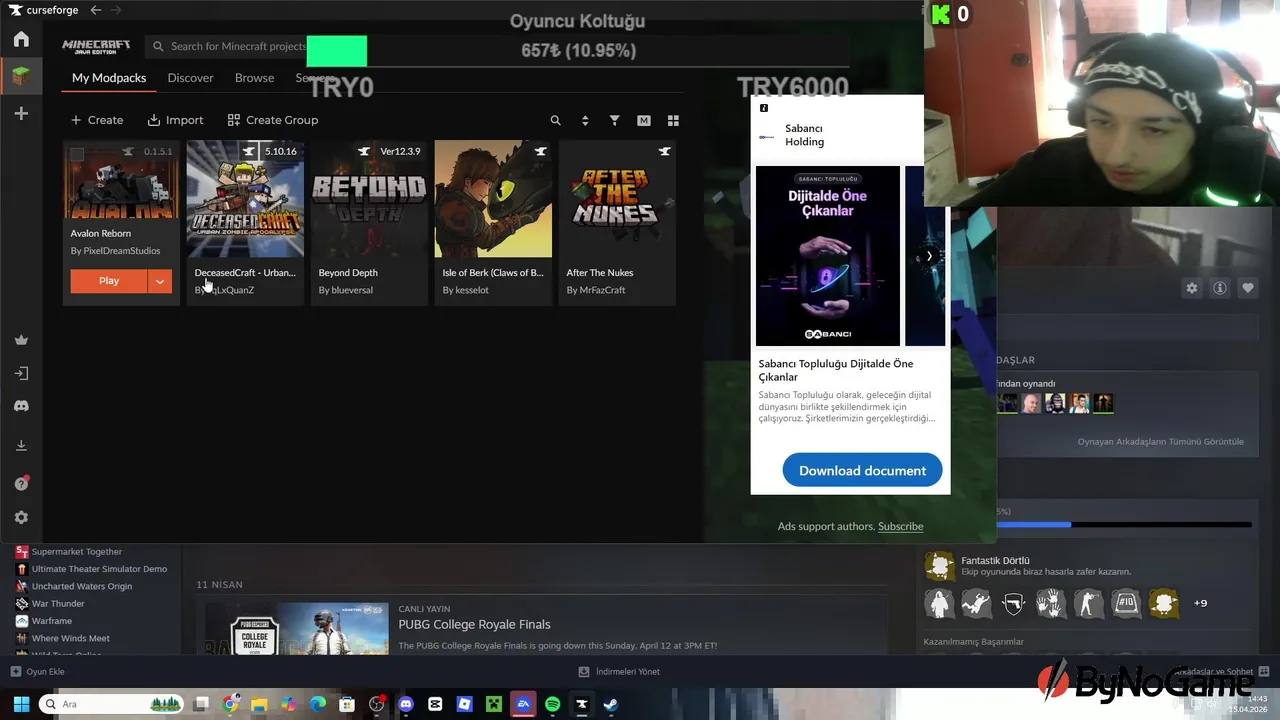Open CurseForge settings gear icon
1280x720 pixels.
(21, 518)
